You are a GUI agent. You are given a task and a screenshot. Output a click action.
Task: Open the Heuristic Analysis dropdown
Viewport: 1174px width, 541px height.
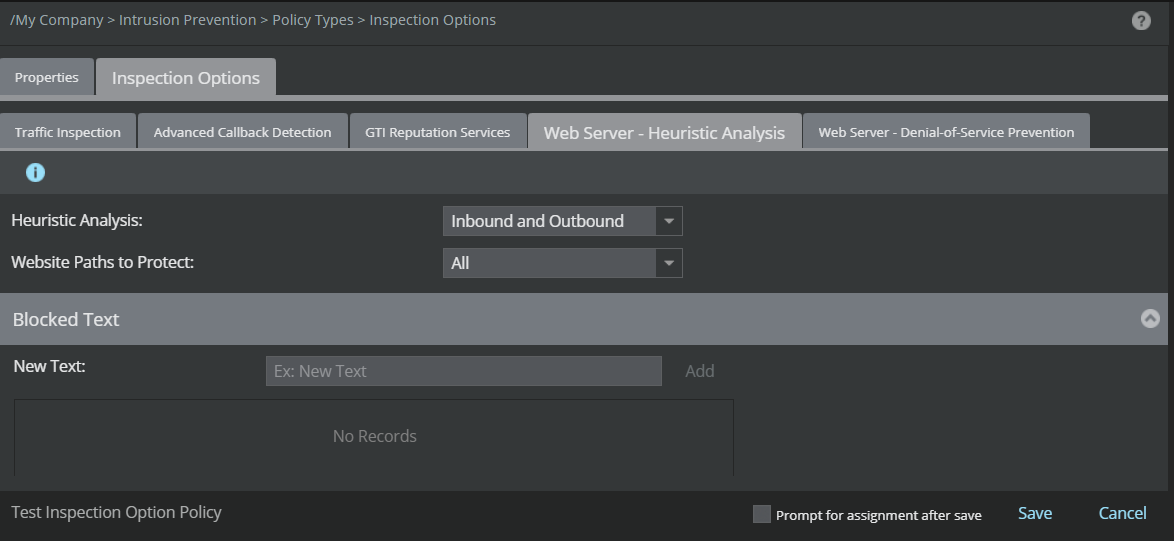click(562, 221)
